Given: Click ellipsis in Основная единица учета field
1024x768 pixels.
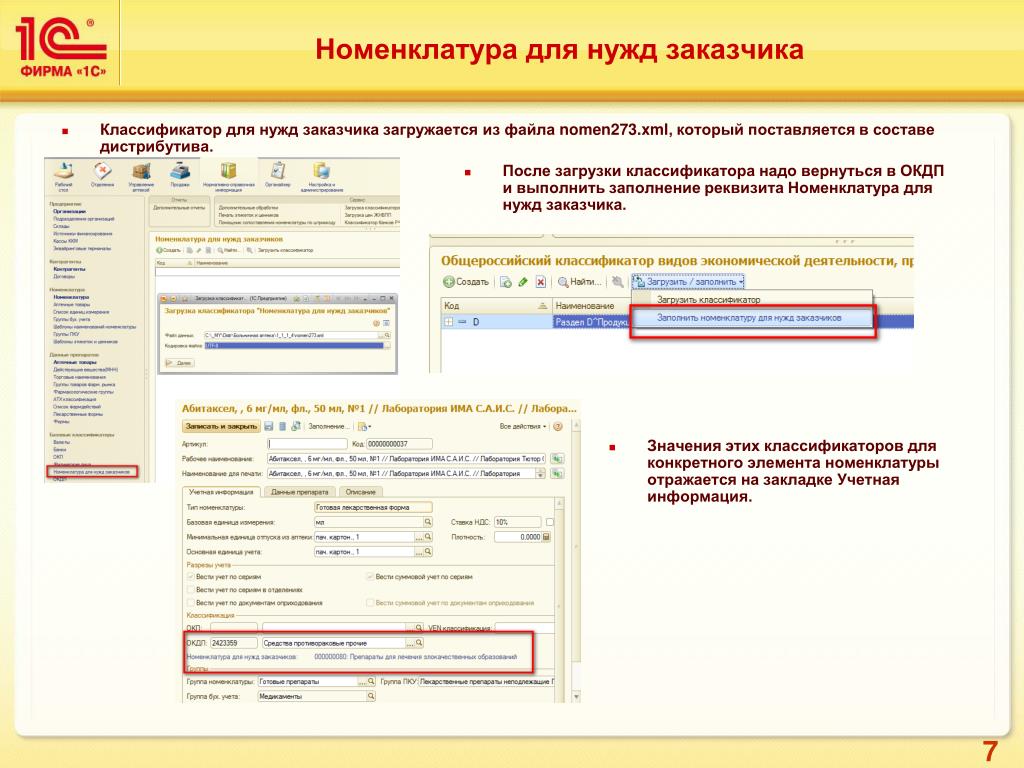Looking at the screenshot, I should 419,552.
